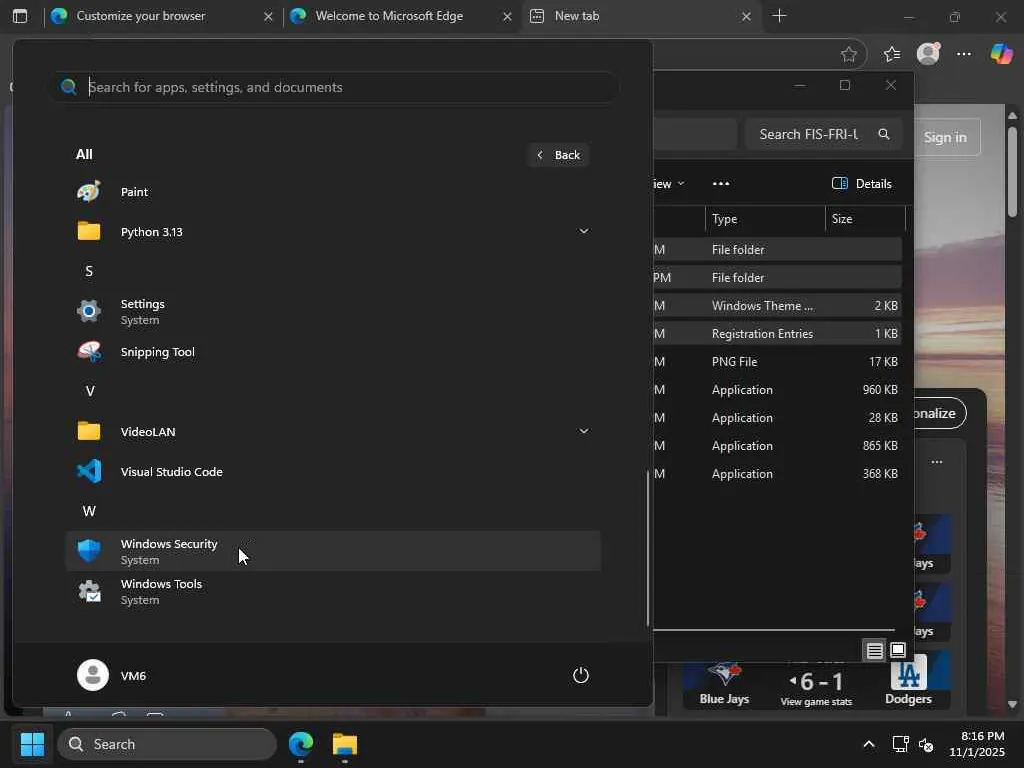This screenshot has width=1024, height=768.
Task: Jump to the letter S section header
Action: point(89,272)
